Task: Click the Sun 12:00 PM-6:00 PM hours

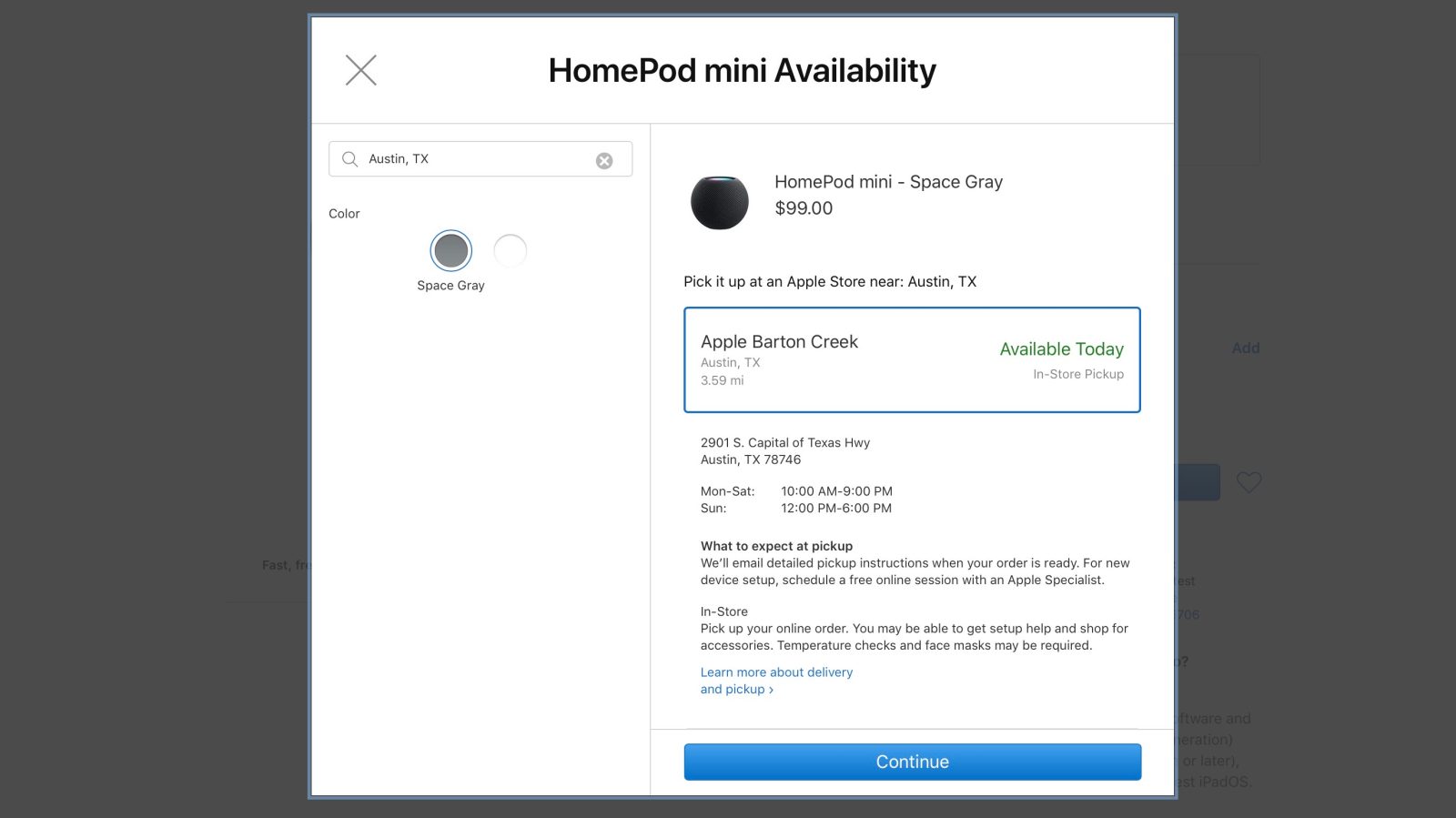Action: click(x=796, y=509)
